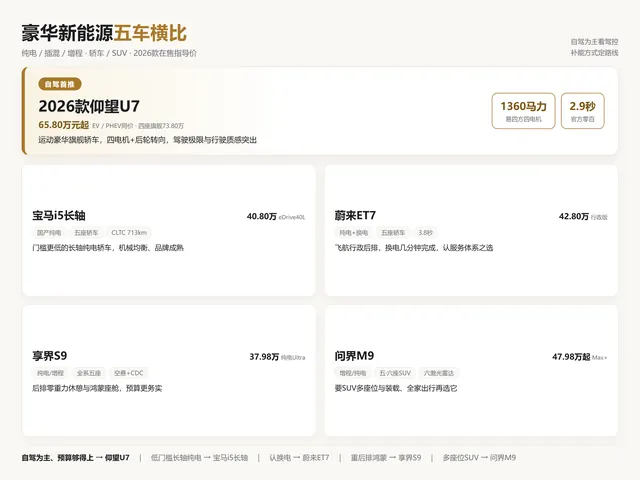Image resolution: width=640 pixels, height=480 pixels.
Task: Click footer 多座位SUV → 问界M9
Action: pos(480,458)
